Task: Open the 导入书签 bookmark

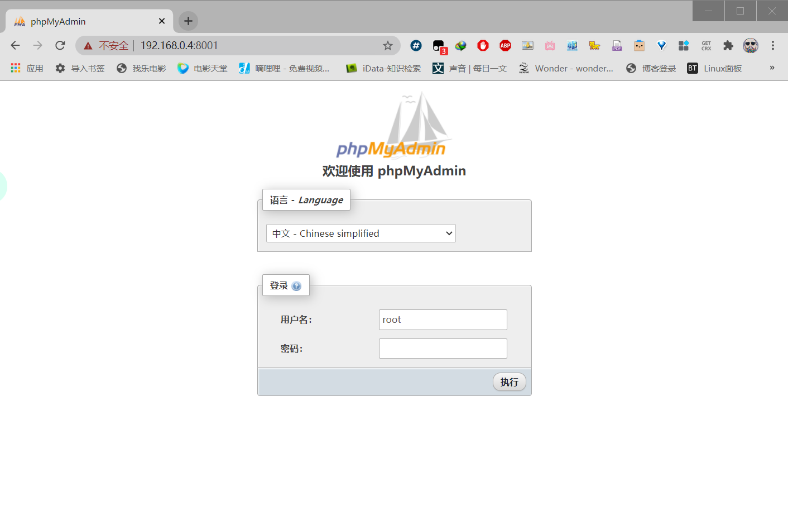Action: [80, 68]
